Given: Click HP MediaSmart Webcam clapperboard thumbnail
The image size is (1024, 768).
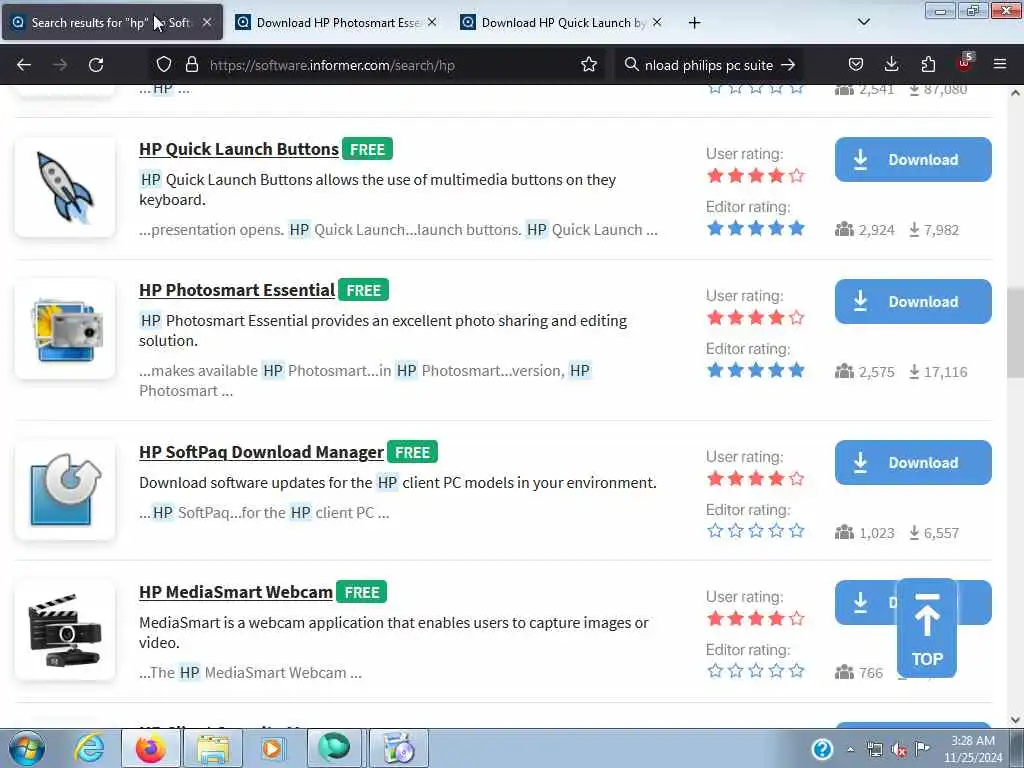Looking at the screenshot, I should tap(65, 630).
